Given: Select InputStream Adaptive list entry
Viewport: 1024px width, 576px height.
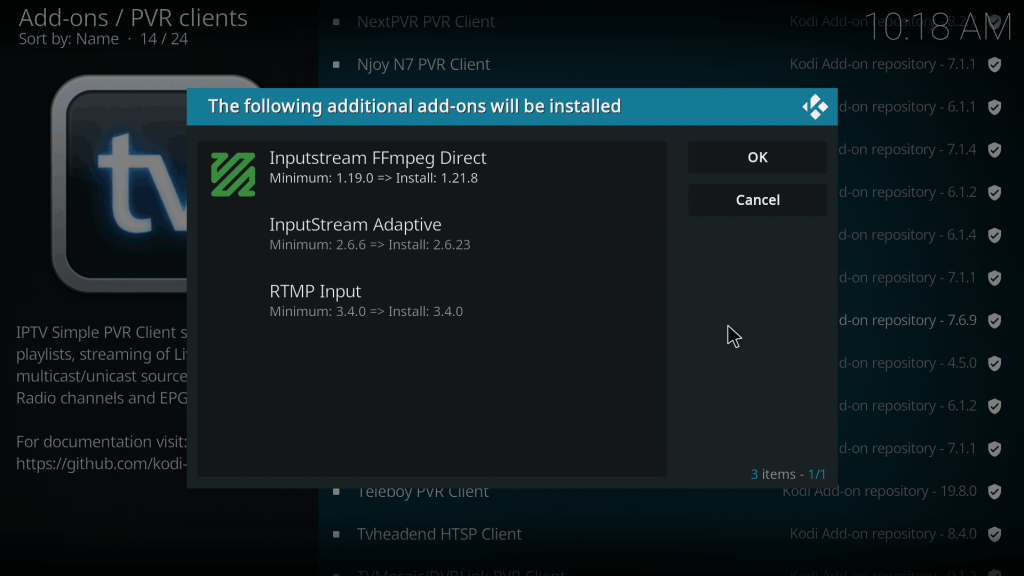Looking at the screenshot, I should pyautogui.click(x=432, y=234).
